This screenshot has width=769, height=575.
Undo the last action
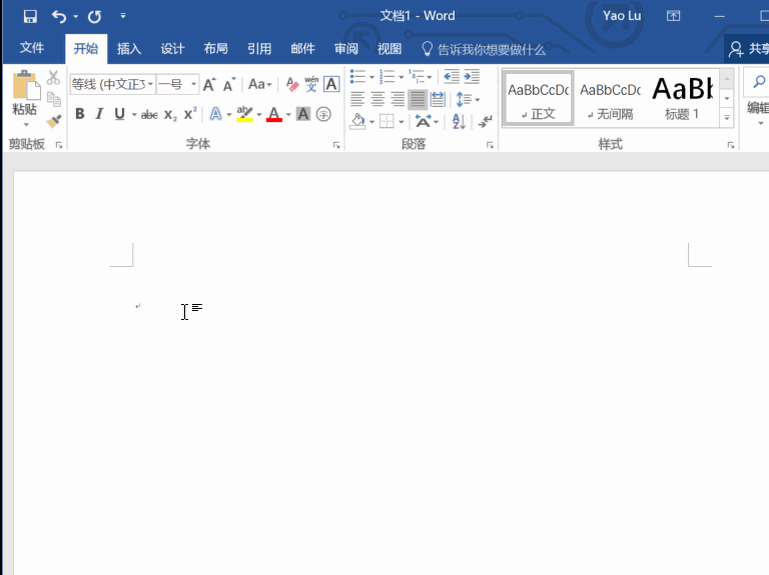tap(59, 17)
